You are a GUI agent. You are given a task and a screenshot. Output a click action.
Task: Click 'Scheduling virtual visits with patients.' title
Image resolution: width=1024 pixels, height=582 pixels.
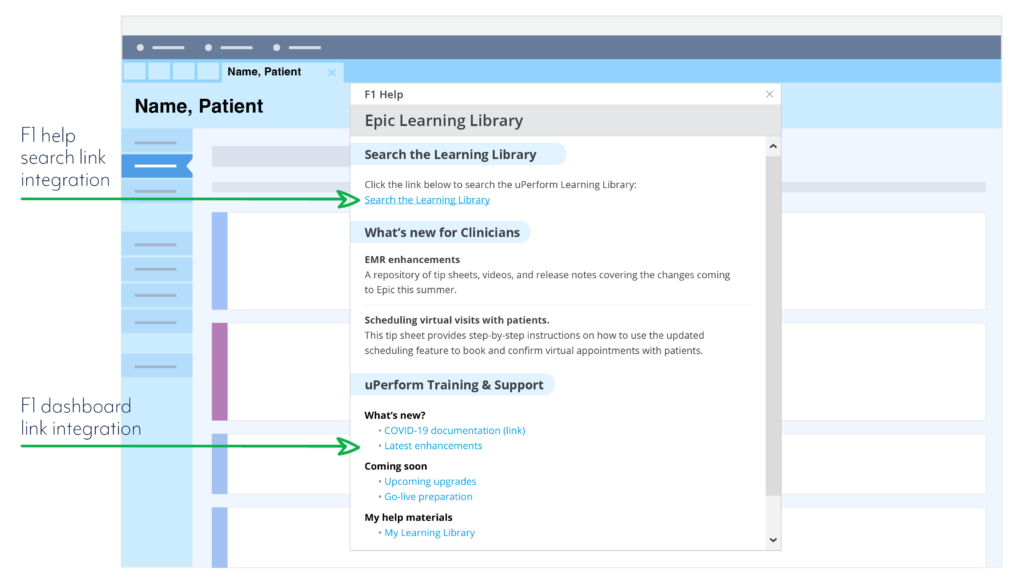point(457,320)
